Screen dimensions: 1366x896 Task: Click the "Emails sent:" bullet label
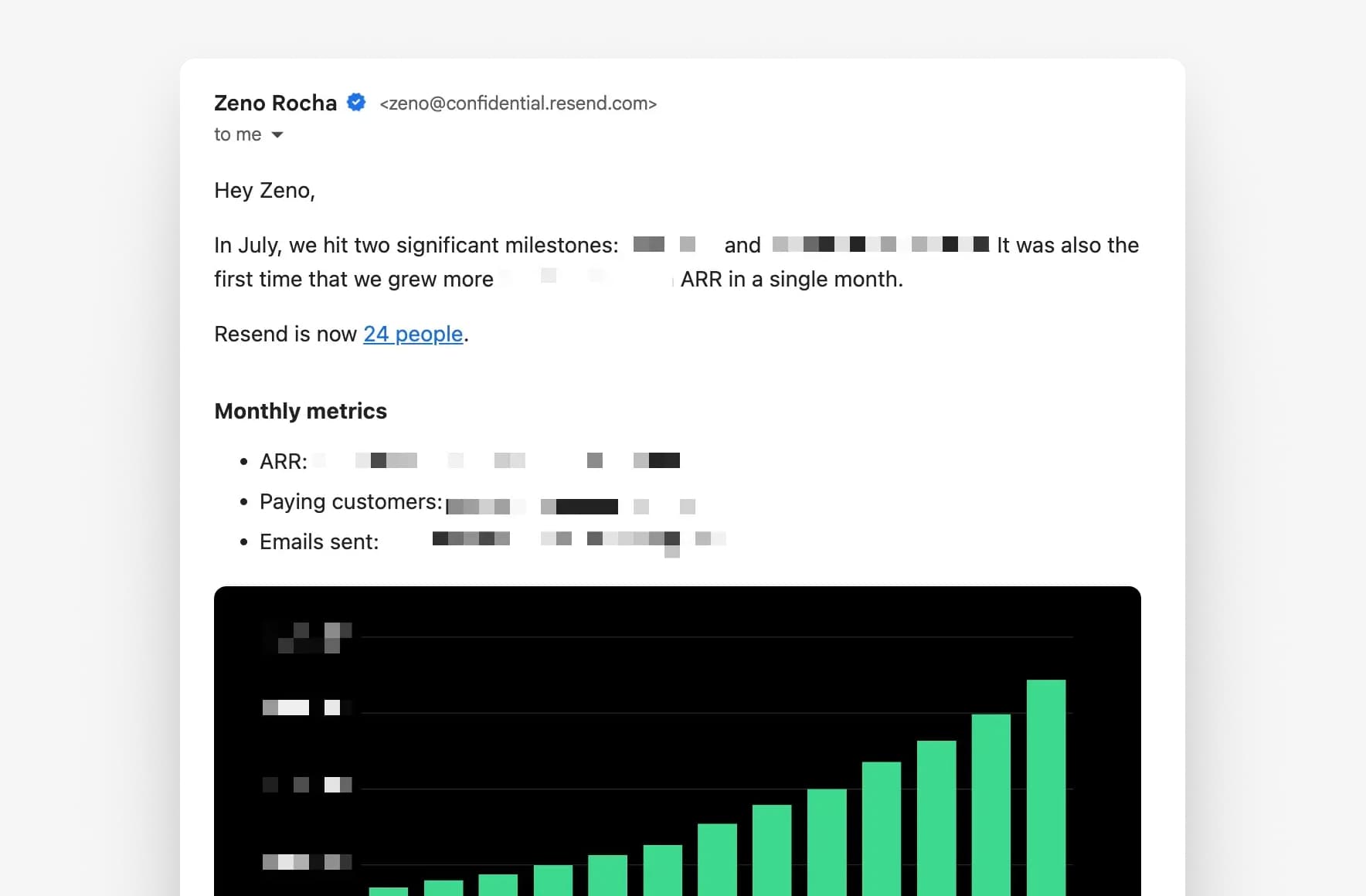point(319,542)
